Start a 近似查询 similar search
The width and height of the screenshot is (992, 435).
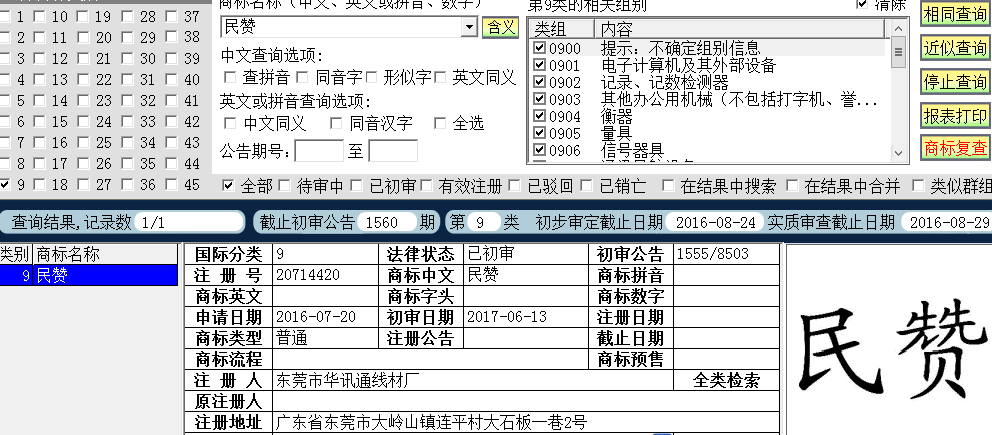click(x=955, y=47)
